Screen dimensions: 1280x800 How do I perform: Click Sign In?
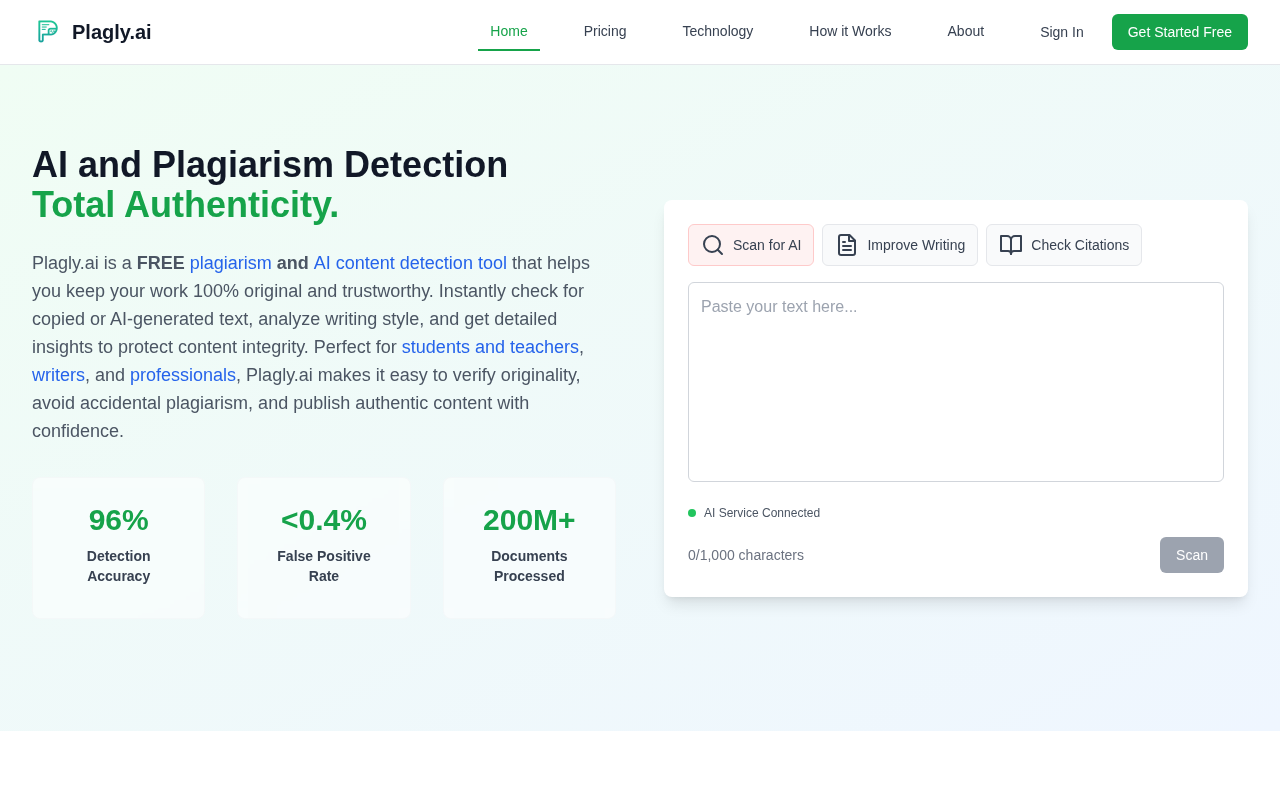point(1061,32)
